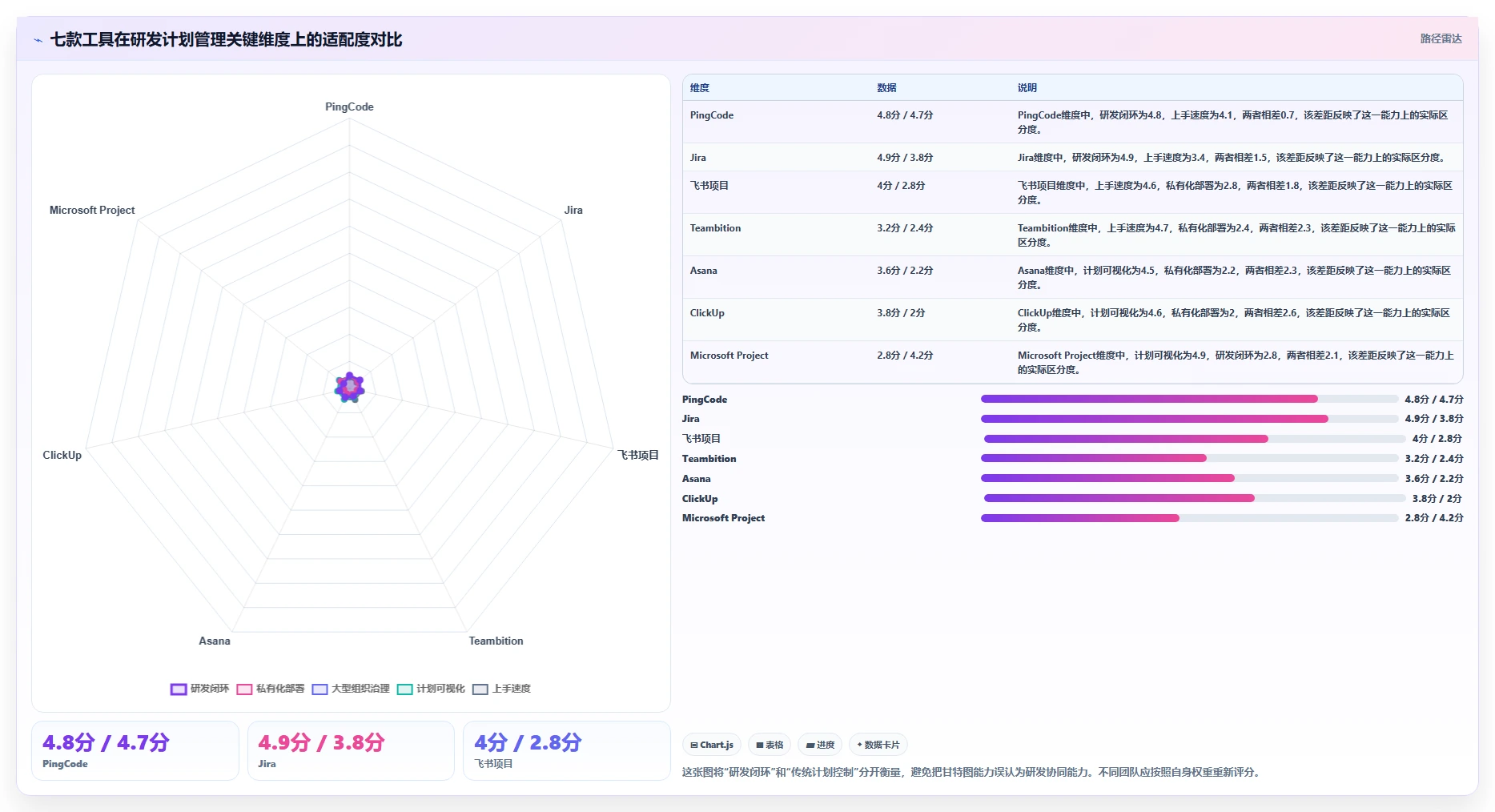
Task: Click the 说明 column header
Action: click(1027, 88)
